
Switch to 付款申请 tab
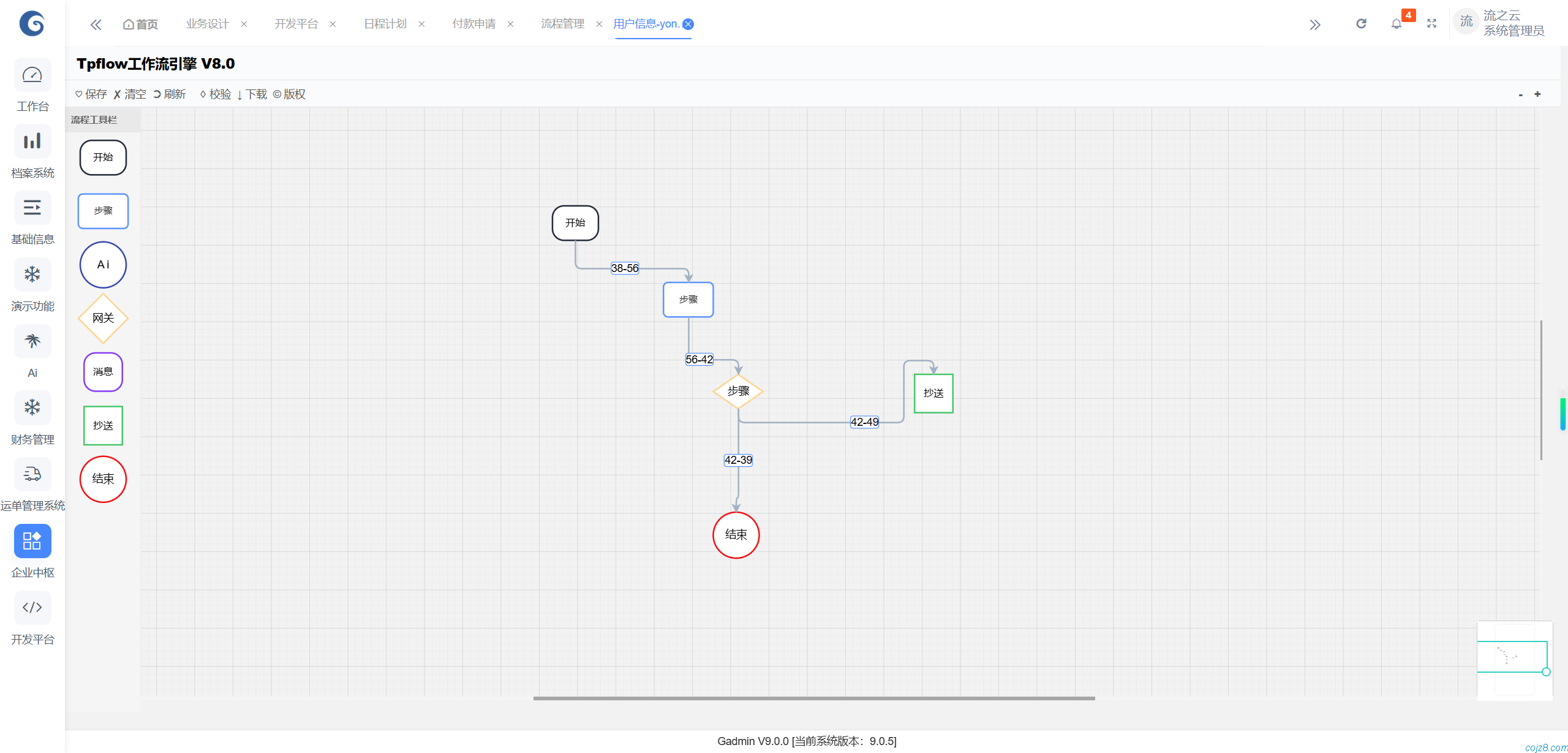click(x=473, y=24)
